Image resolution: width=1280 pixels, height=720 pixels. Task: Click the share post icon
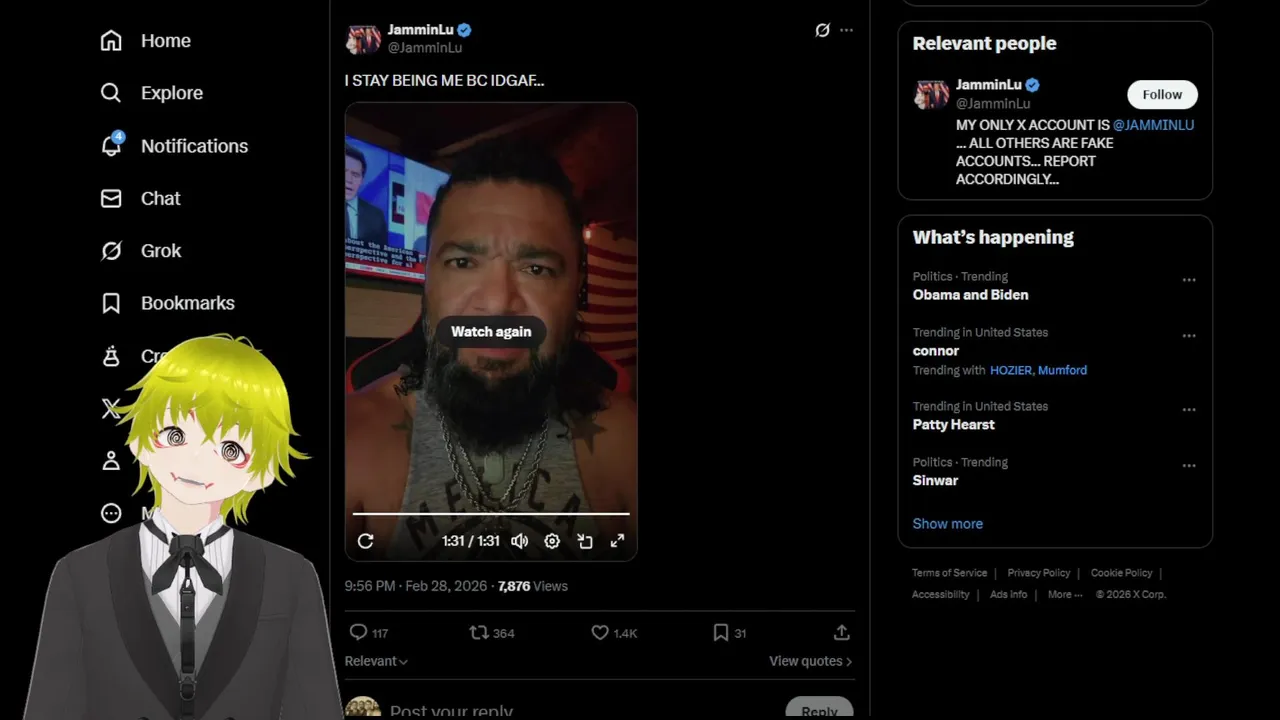(x=842, y=632)
